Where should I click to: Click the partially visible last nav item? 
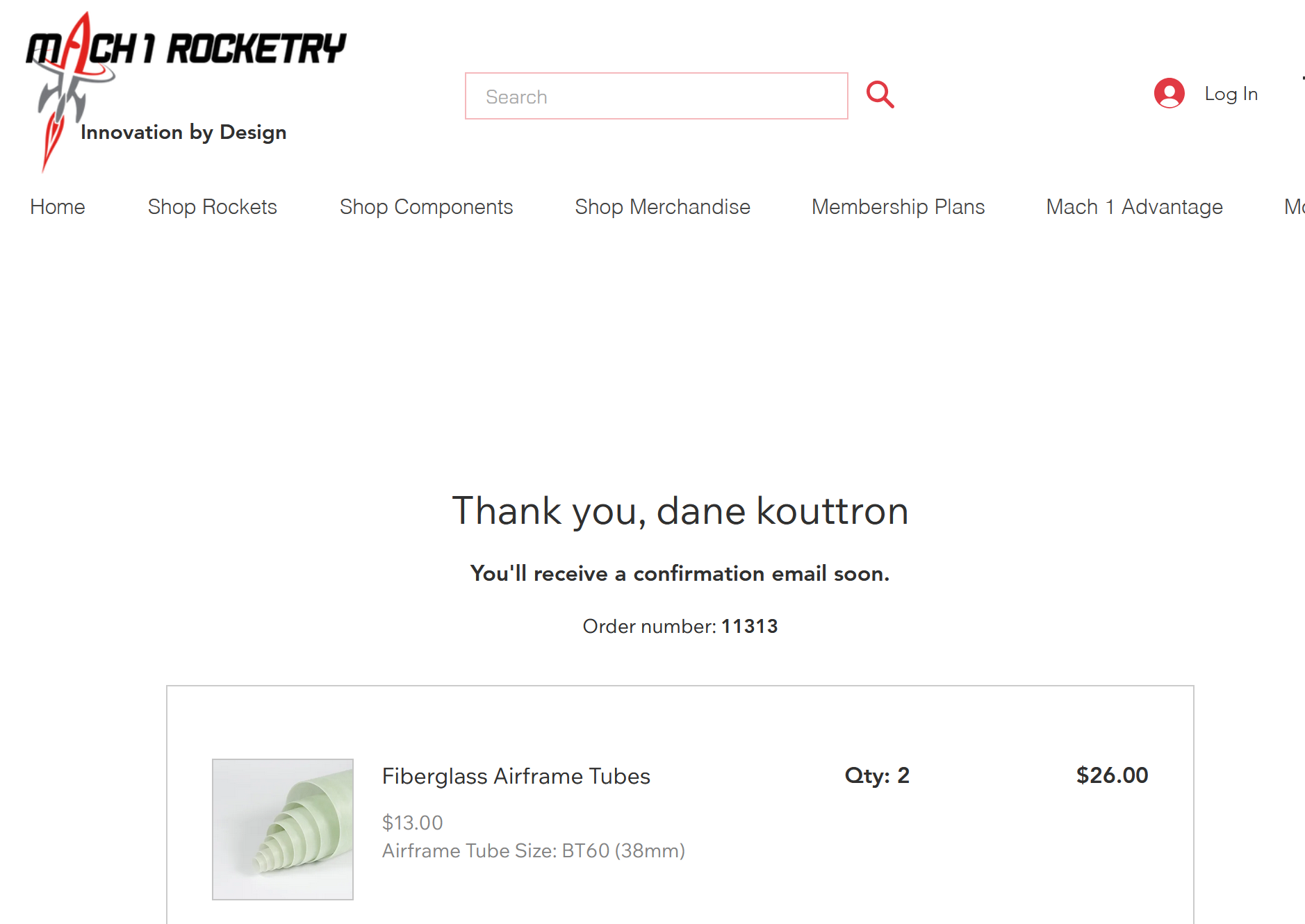1294,207
